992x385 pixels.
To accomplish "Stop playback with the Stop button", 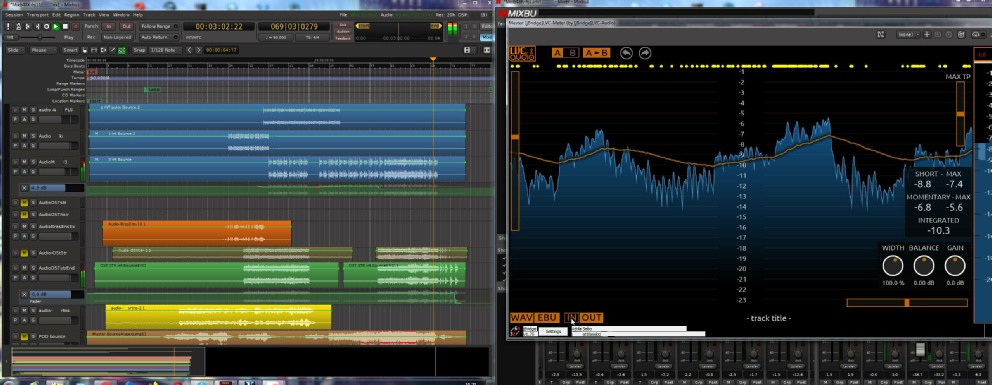I will [65, 27].
